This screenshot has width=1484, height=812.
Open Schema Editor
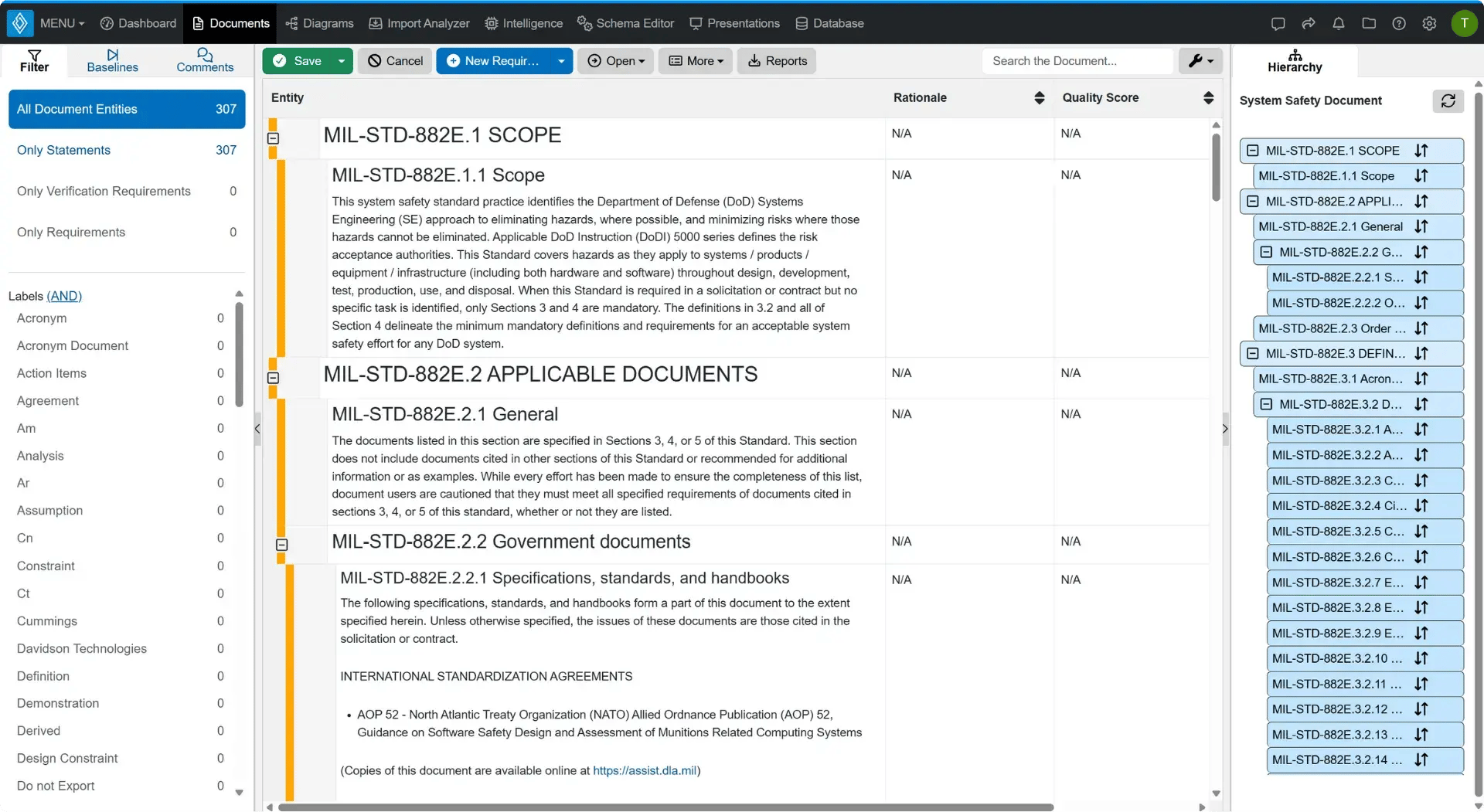coord(625,23)
